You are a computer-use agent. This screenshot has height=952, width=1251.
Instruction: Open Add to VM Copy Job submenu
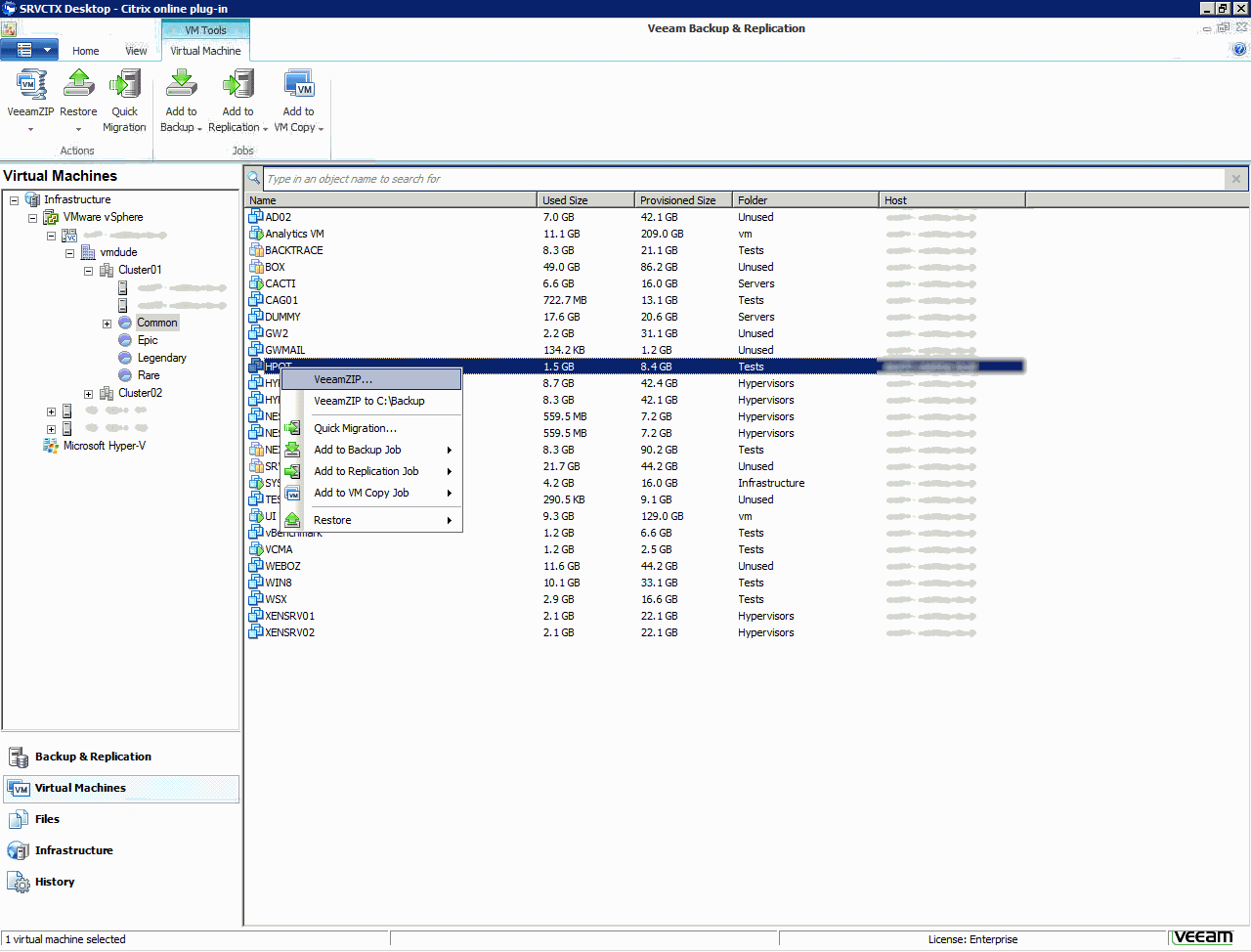pyautogui.click(x=371, y=493)
